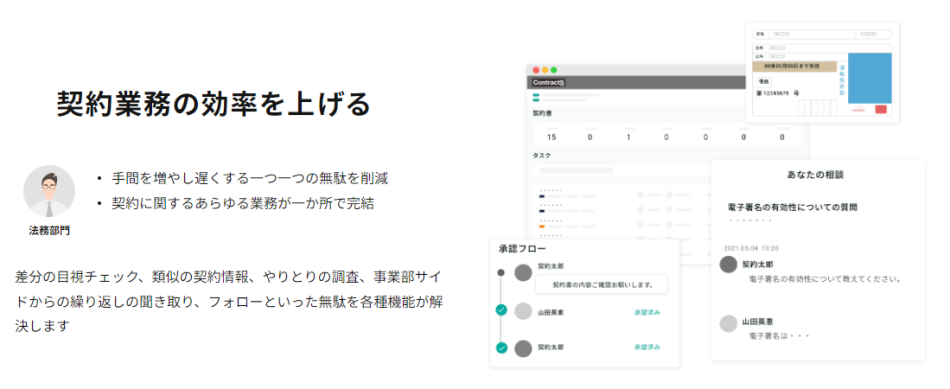Click the yellow dot in ContractS window titlebar
This screenshot has height=389, width=950.
coord(545,70)
